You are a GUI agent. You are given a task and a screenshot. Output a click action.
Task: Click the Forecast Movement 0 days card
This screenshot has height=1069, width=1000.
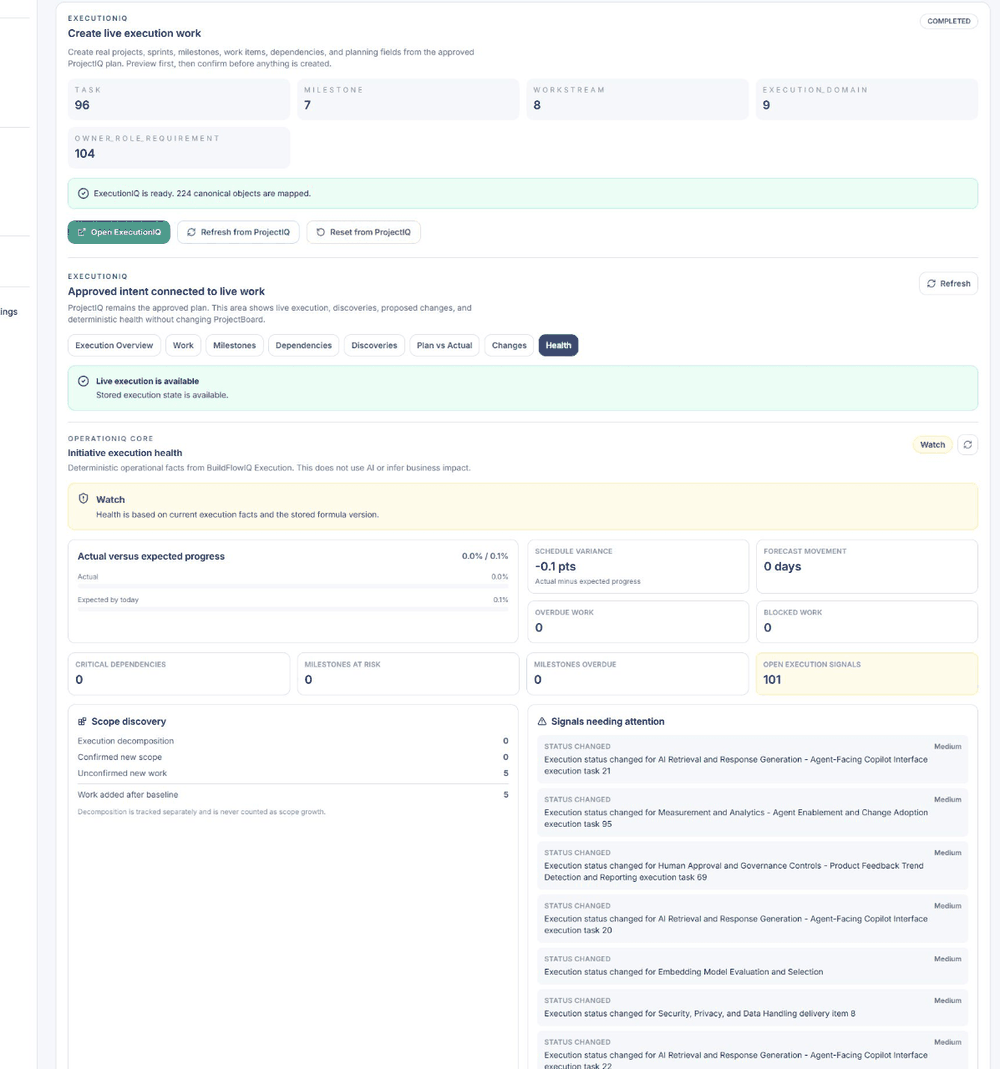[x=866, y=567]
